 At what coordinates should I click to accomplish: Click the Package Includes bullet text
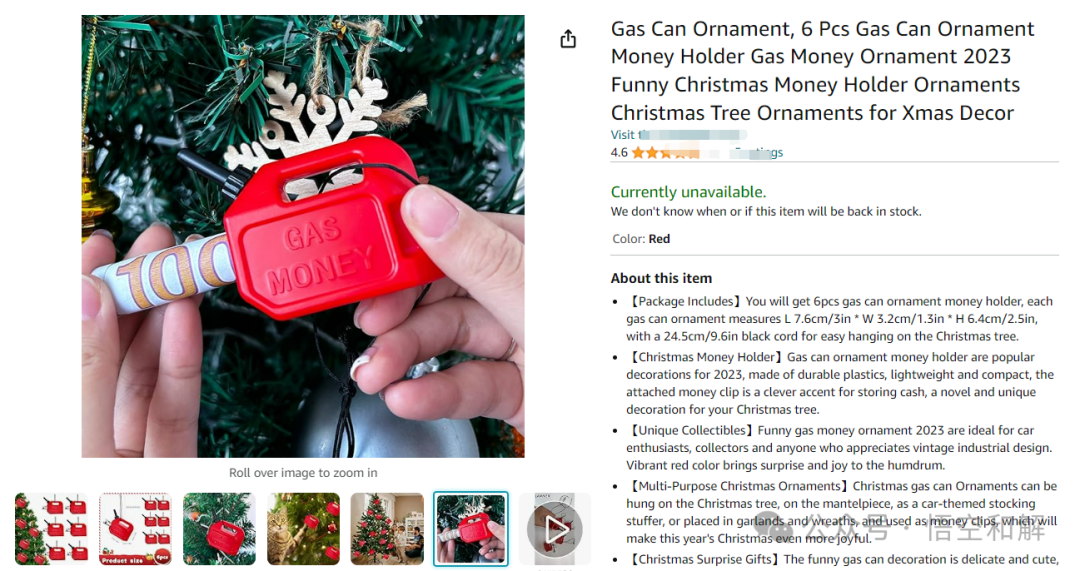click(840, 319)
